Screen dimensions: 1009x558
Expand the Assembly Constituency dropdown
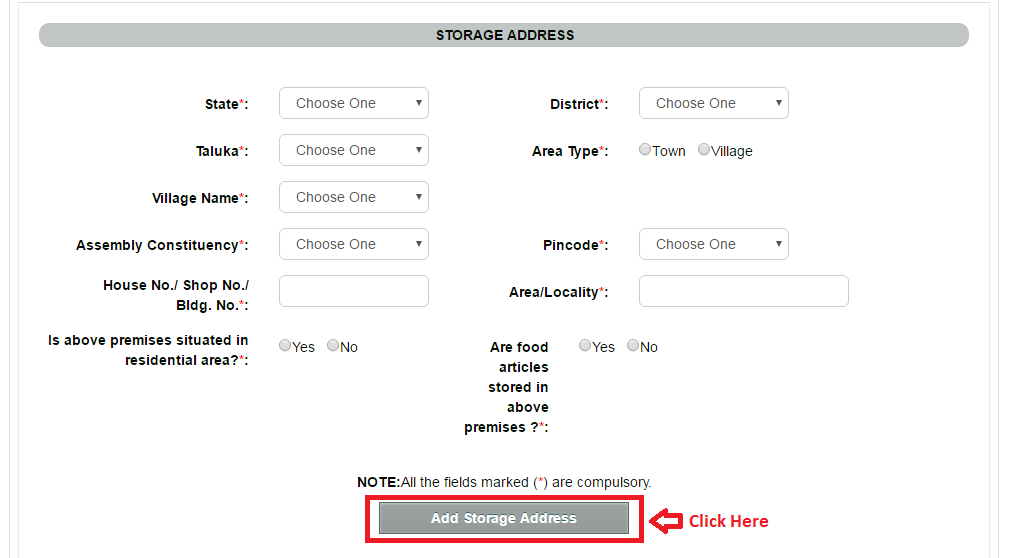(x=353, y=244)
